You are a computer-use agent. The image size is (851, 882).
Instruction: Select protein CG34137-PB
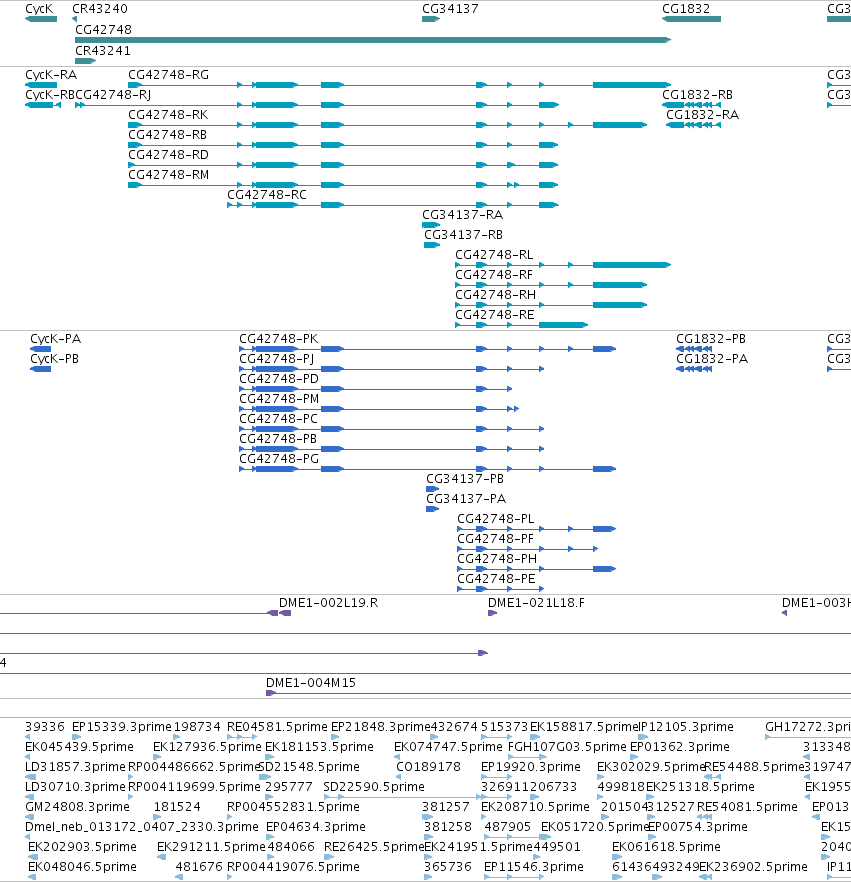(465, 479)
